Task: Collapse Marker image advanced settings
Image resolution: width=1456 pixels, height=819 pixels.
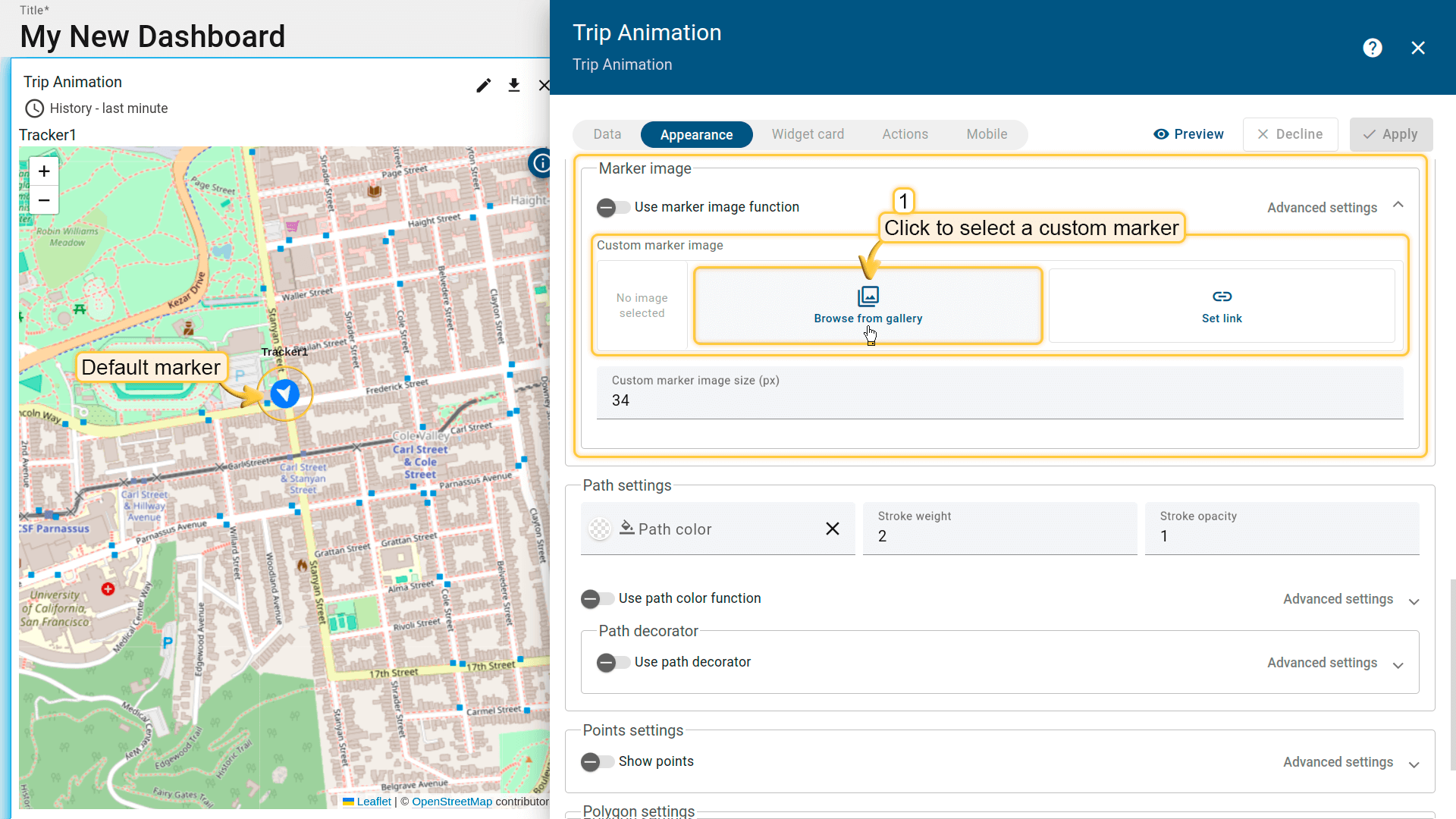Action: pyautogui.click(x=1398, y=206)
